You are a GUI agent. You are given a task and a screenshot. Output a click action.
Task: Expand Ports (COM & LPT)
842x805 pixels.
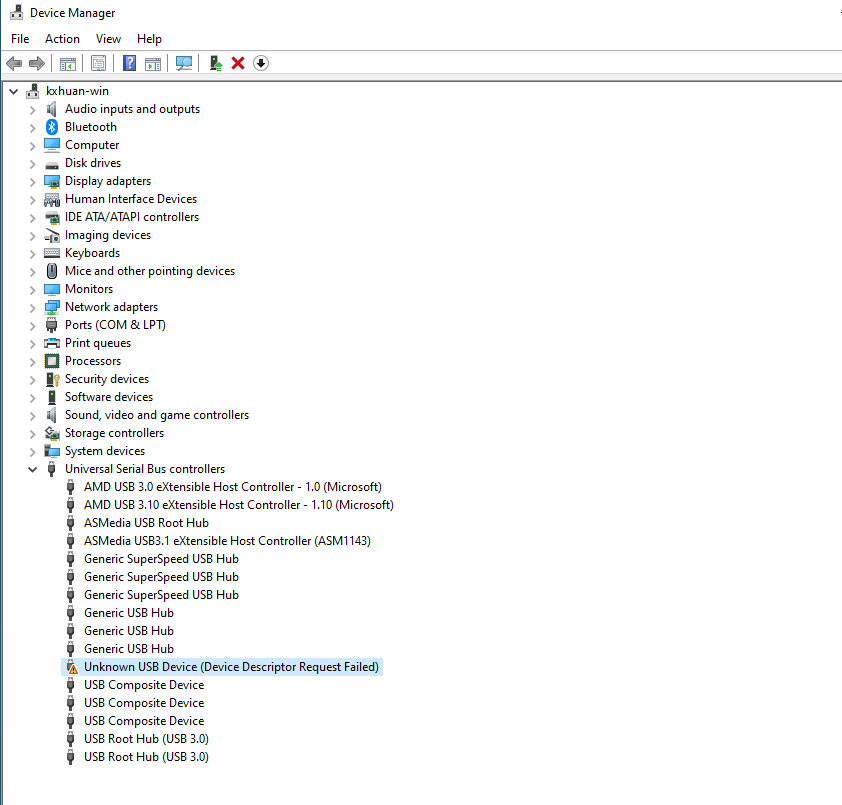tap(32, 325)
